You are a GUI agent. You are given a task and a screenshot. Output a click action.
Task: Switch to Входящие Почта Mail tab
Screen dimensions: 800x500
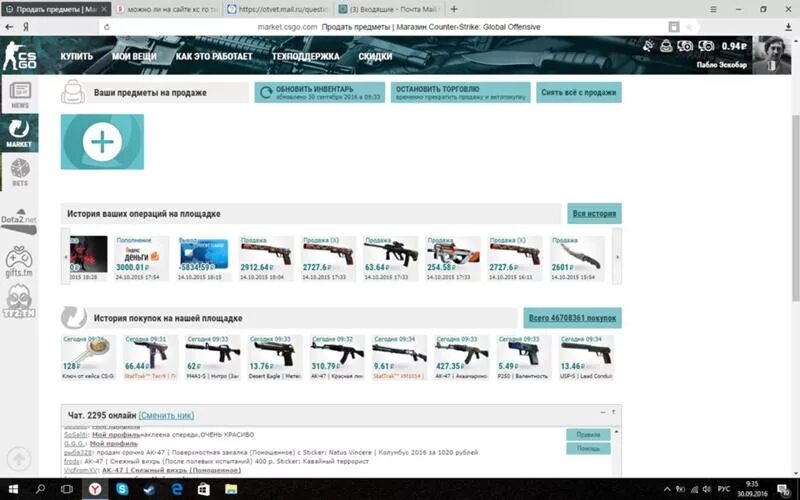(389, 9)
